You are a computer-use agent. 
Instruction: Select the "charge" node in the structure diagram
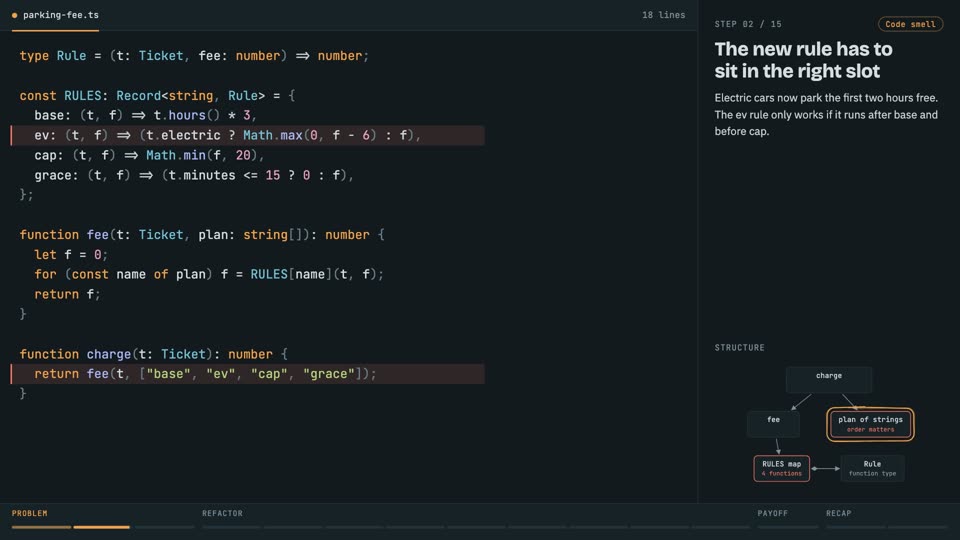point(828,380)
